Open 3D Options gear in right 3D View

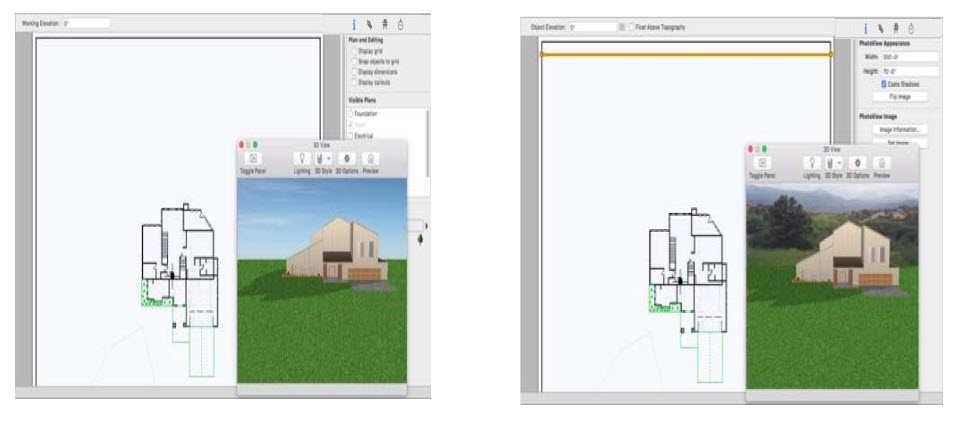click(857, 163)
